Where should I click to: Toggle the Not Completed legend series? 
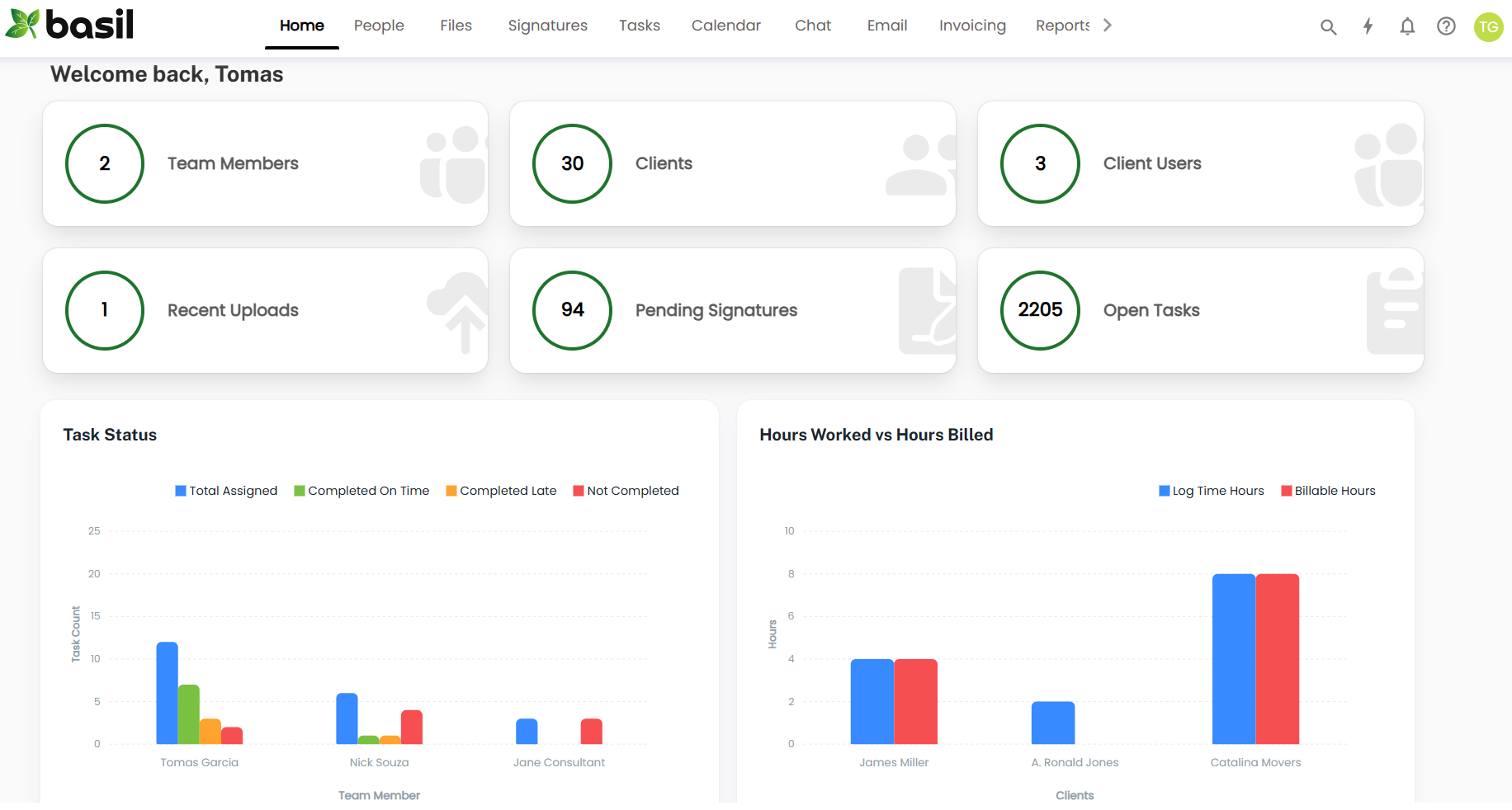tap(626, 491)
